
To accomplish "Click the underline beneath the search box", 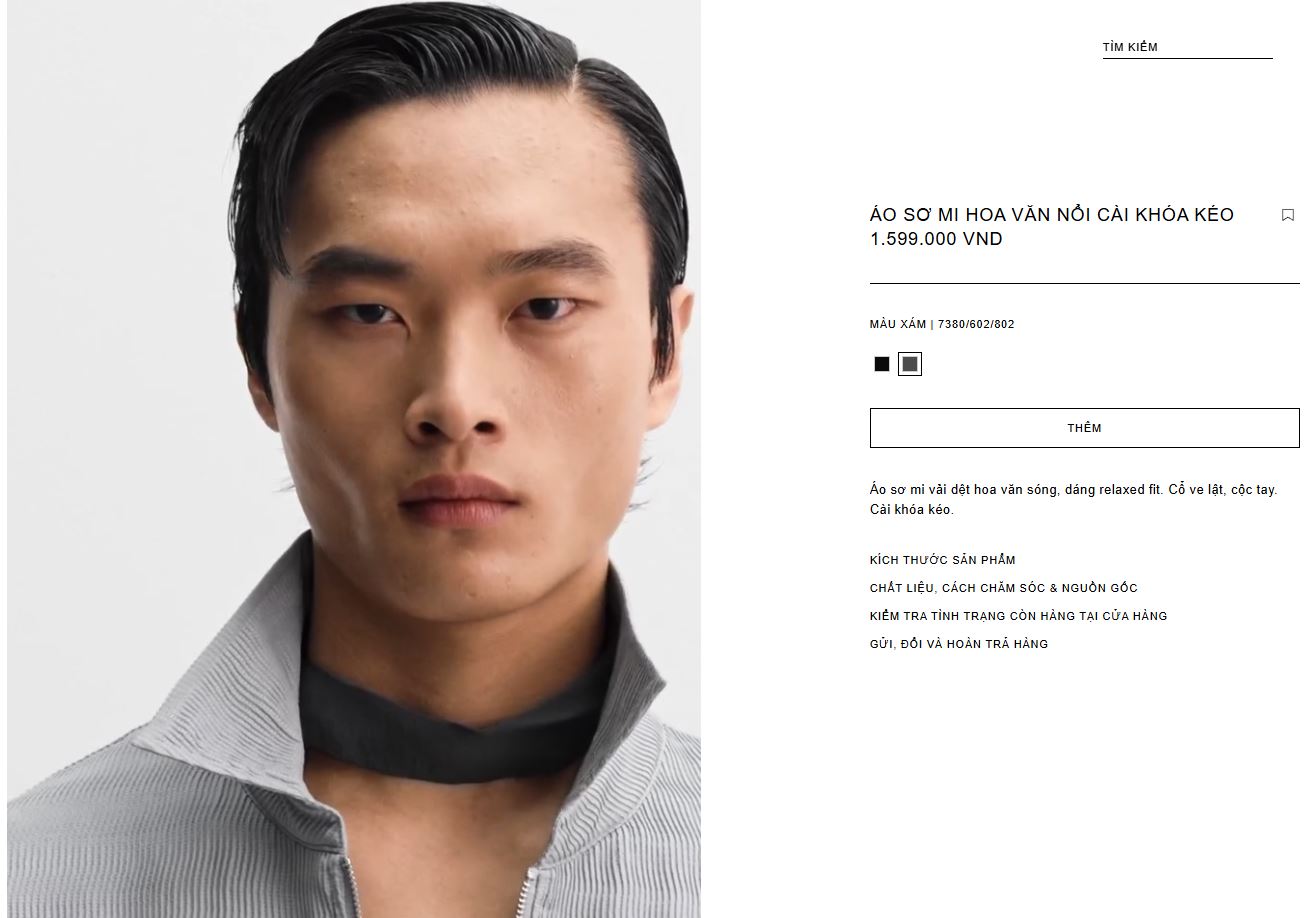I will [1187, 58].
